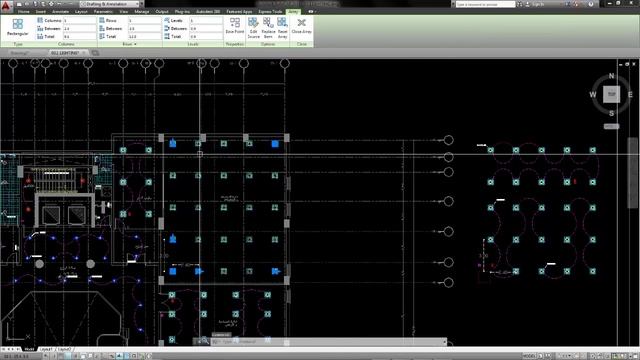Close the 002 LIGHTING file tab
This screenshot has height=360, width=640.
(84, 53)
